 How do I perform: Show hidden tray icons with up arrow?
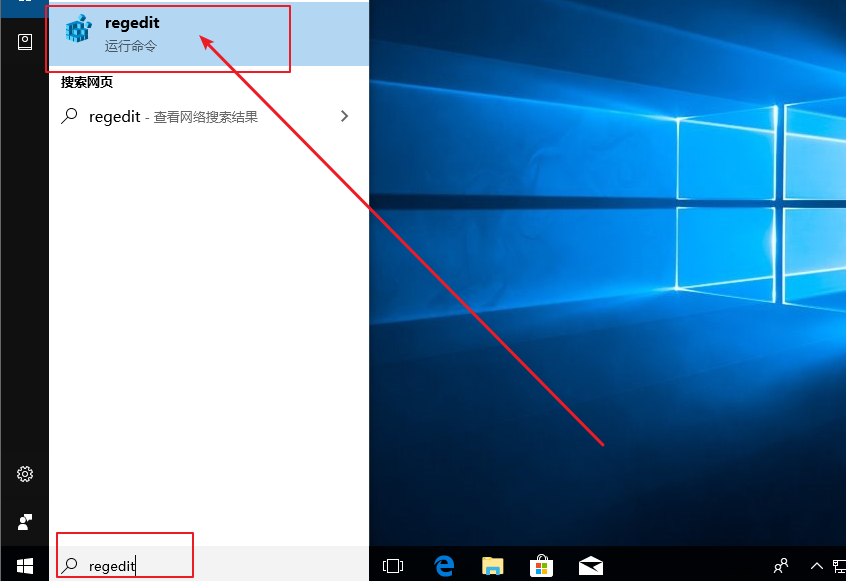tap(816, 565)
